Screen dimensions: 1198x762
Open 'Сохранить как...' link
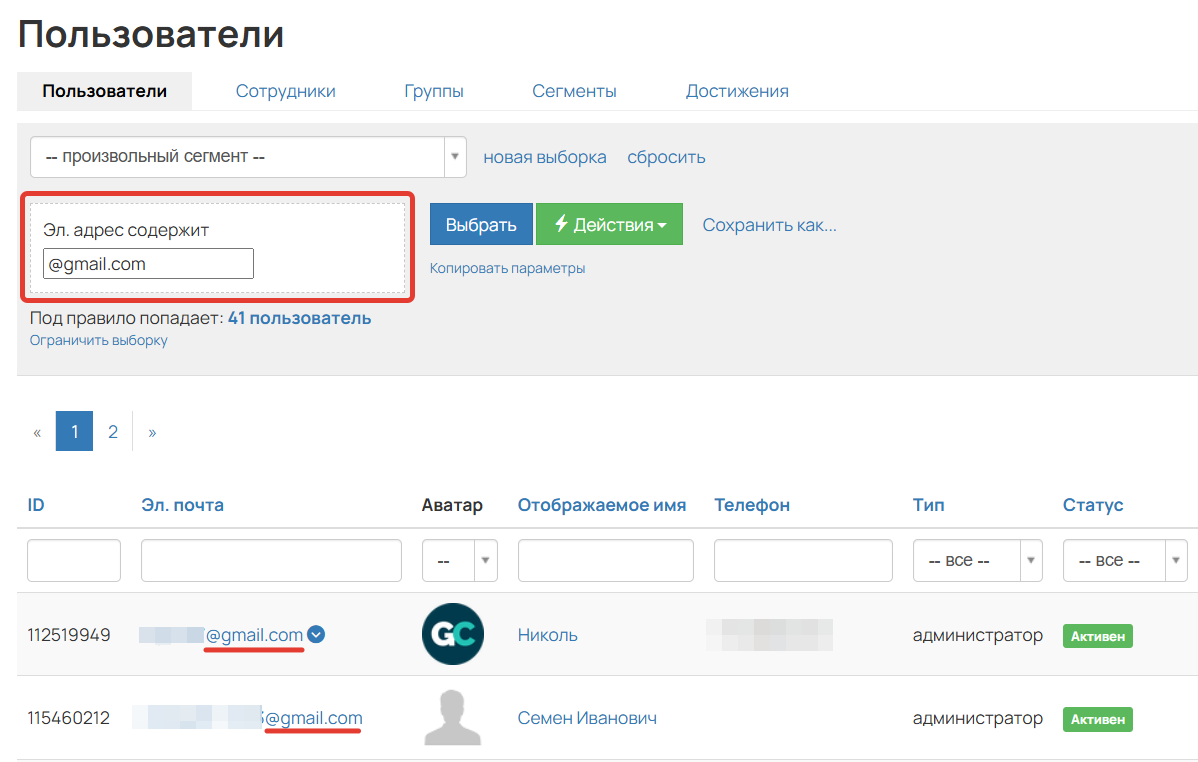(x=769, y=225)
